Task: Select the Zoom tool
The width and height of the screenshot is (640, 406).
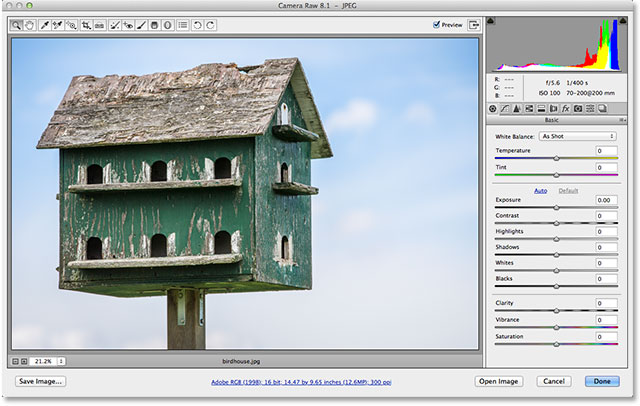Action: coord(16,25)
